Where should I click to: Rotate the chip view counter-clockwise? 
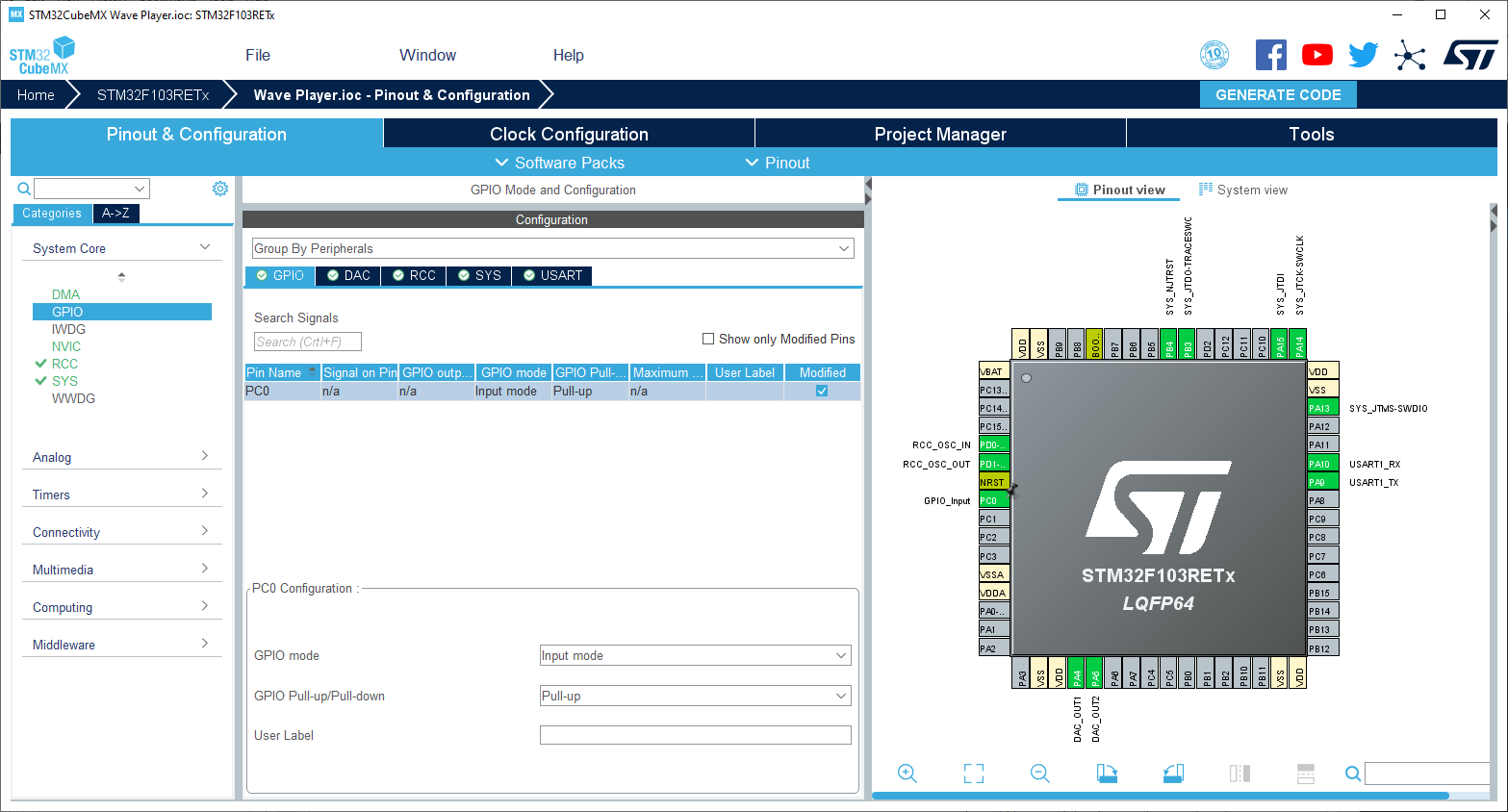pyautogui.click(x=1173, y=774)
